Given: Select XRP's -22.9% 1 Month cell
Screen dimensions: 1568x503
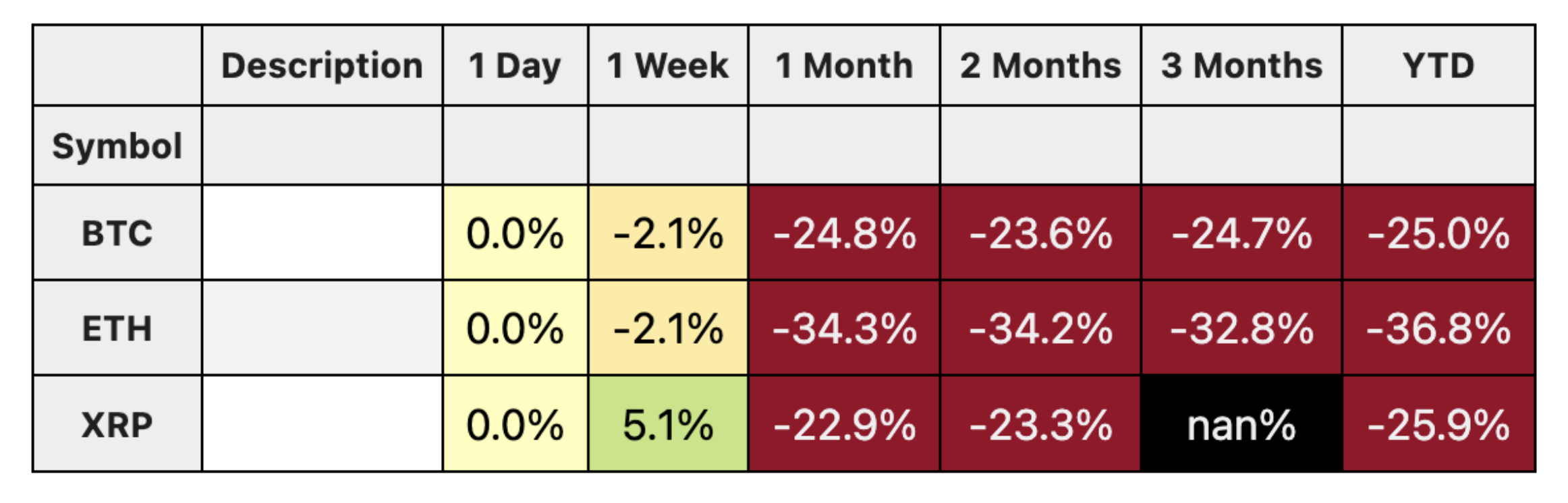Looking at the screenshot, I should point(843,424).
